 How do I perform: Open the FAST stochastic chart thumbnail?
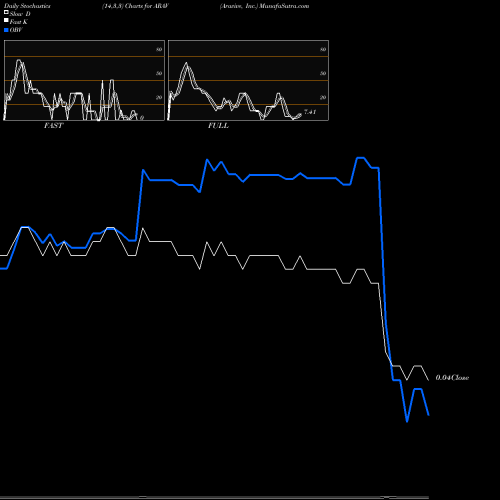point(84,80)
